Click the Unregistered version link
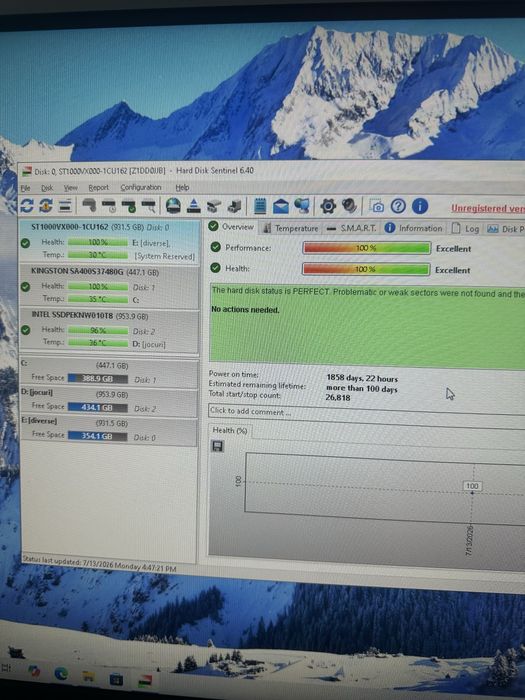 click(488, 208)
